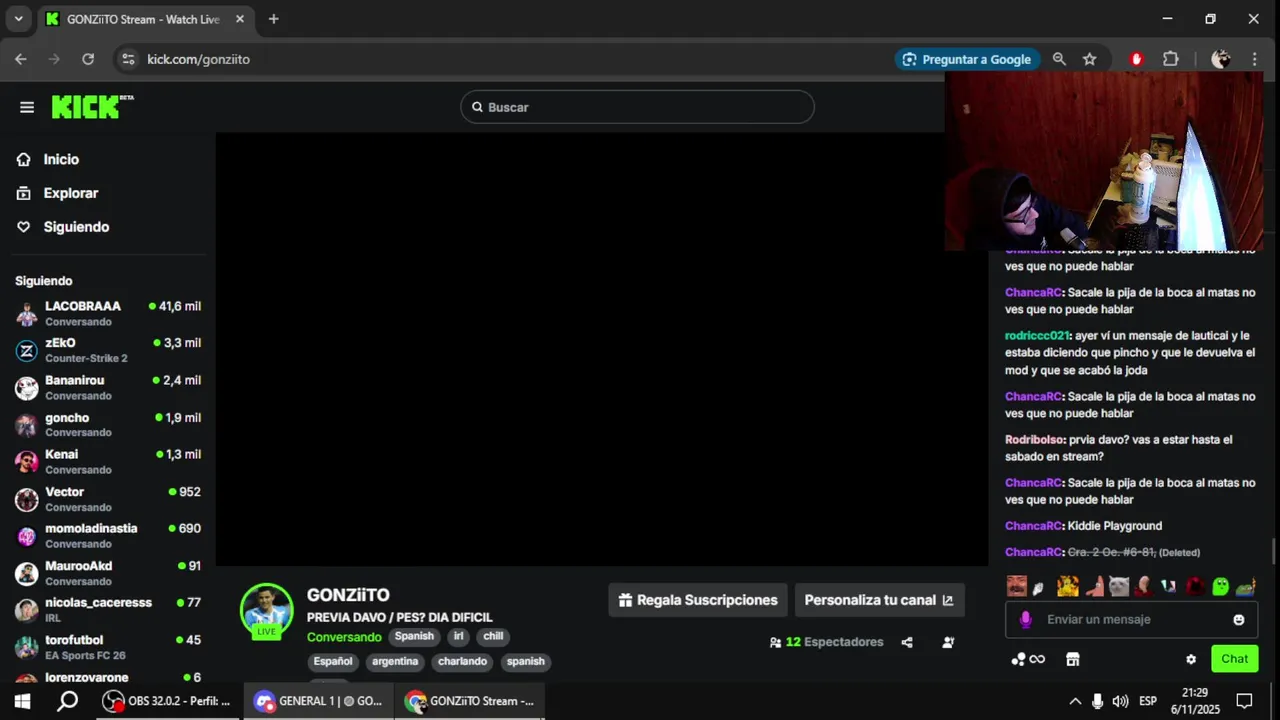The width and height of the screenshot is (1280, 720).
Task: Click the 12 Espectadores viewer count
Action: click(826, 642)
